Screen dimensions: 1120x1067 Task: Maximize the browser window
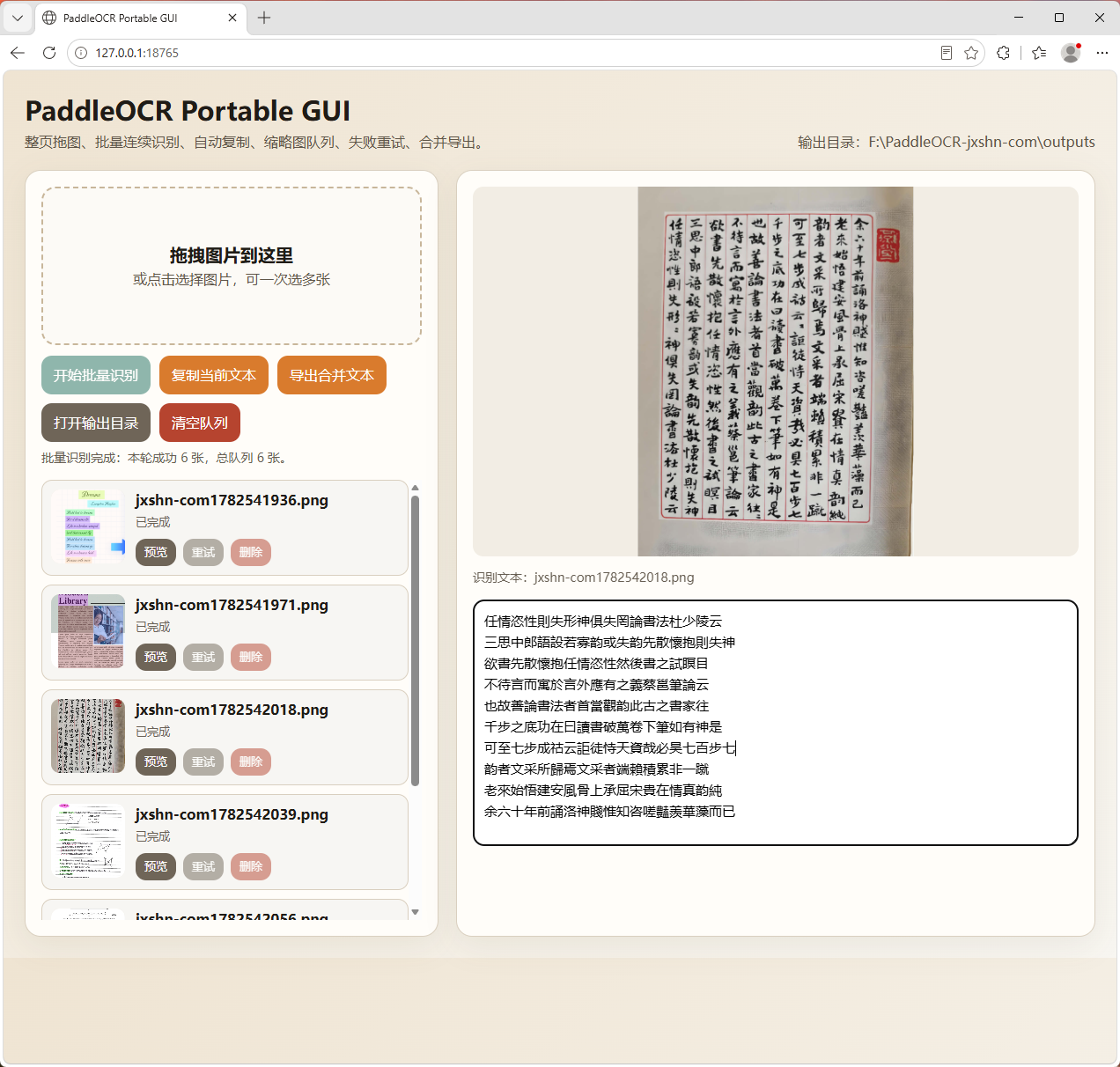[1059, 18]
